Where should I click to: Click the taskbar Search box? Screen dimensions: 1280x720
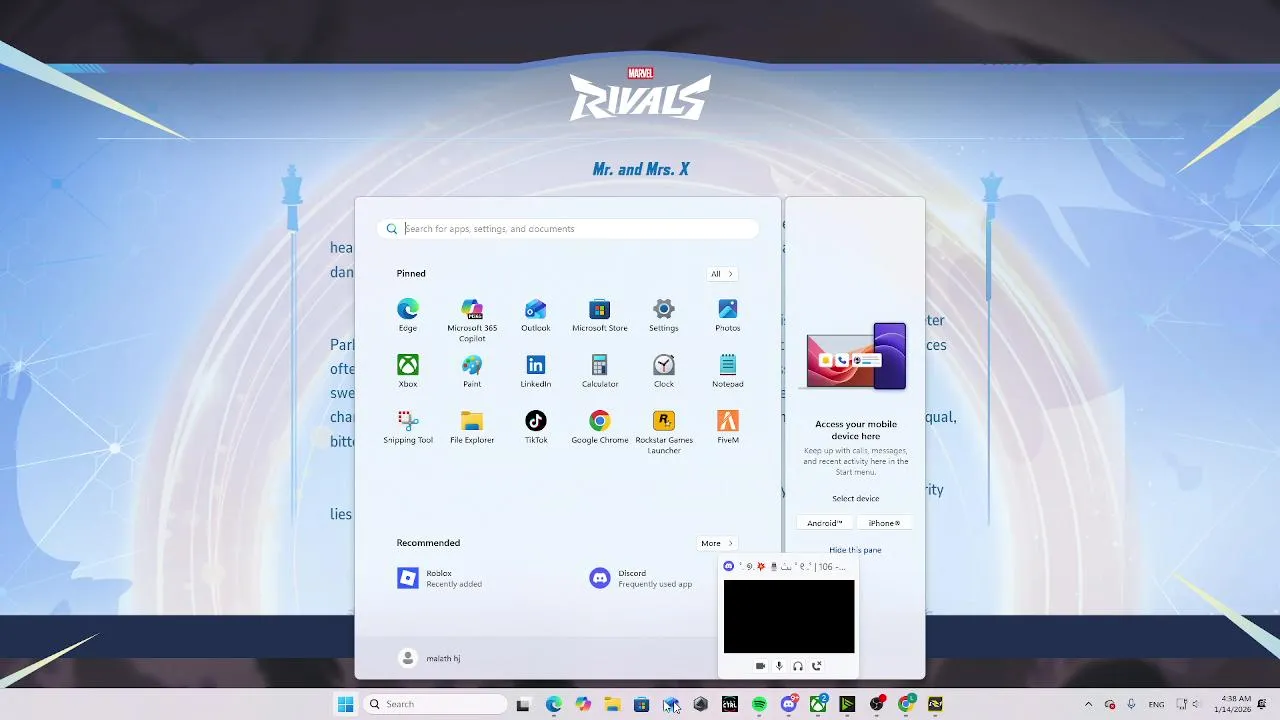coord(435,704)
